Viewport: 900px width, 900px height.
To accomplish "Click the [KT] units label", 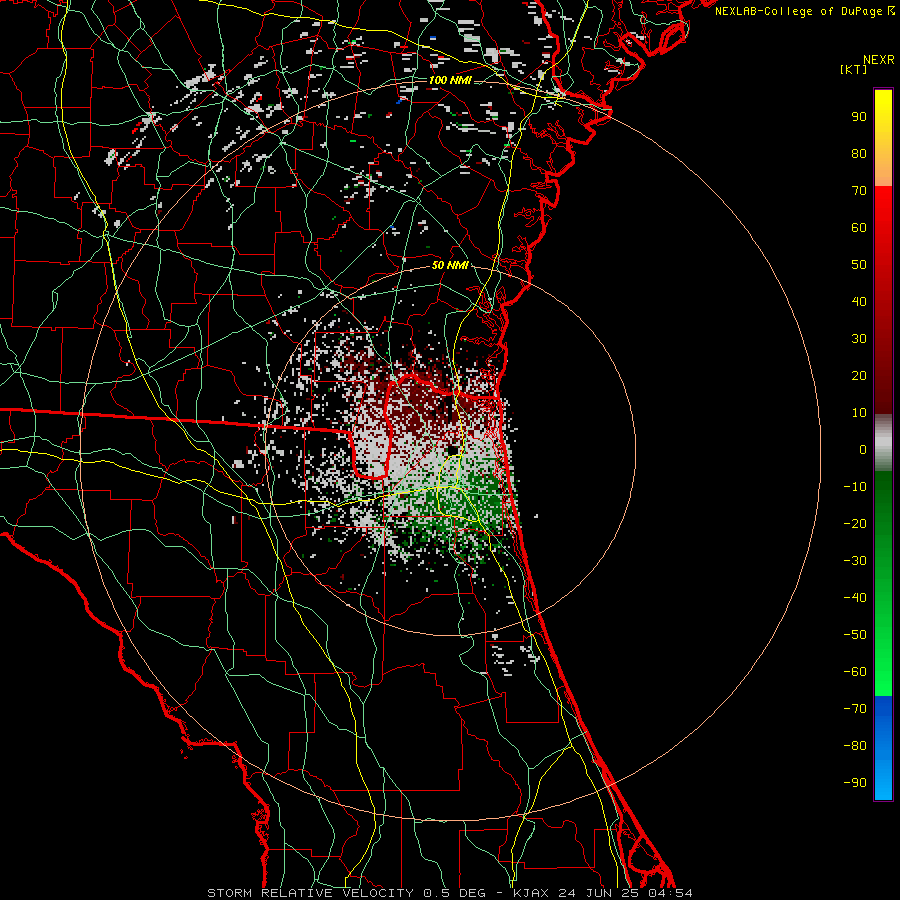I will [853, 69].
